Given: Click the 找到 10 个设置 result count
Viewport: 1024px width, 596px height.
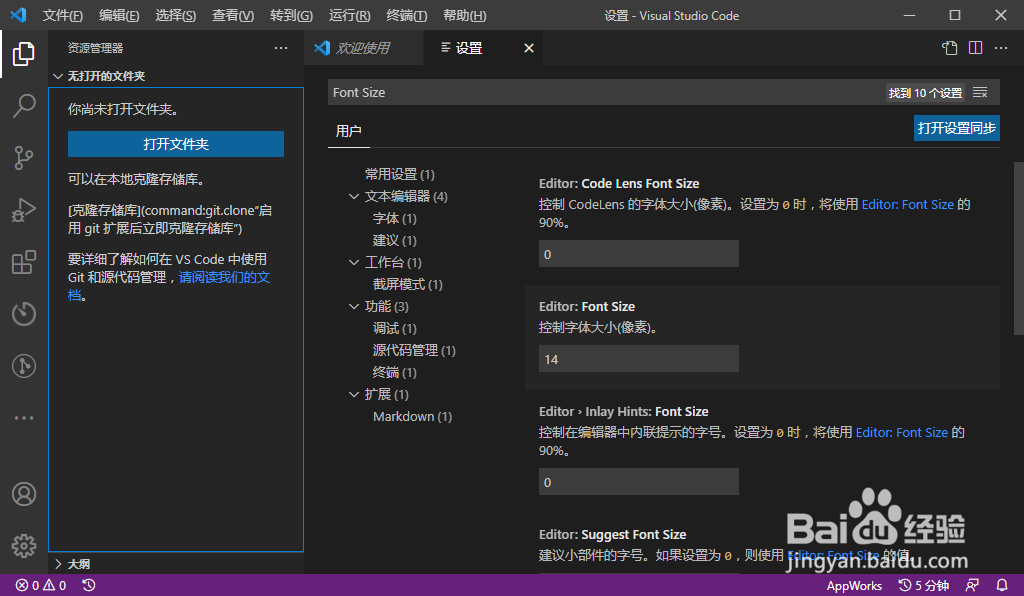Looking at the screenshot, I should tap(925, 93).
